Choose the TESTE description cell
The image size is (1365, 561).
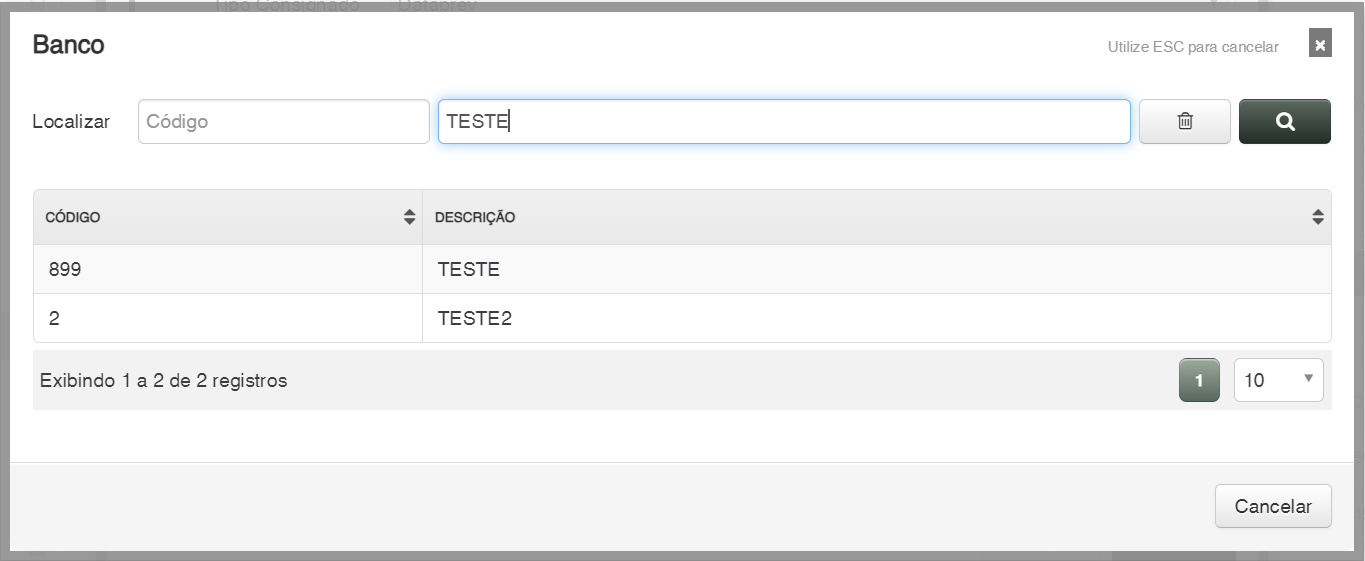pos(469,269)
